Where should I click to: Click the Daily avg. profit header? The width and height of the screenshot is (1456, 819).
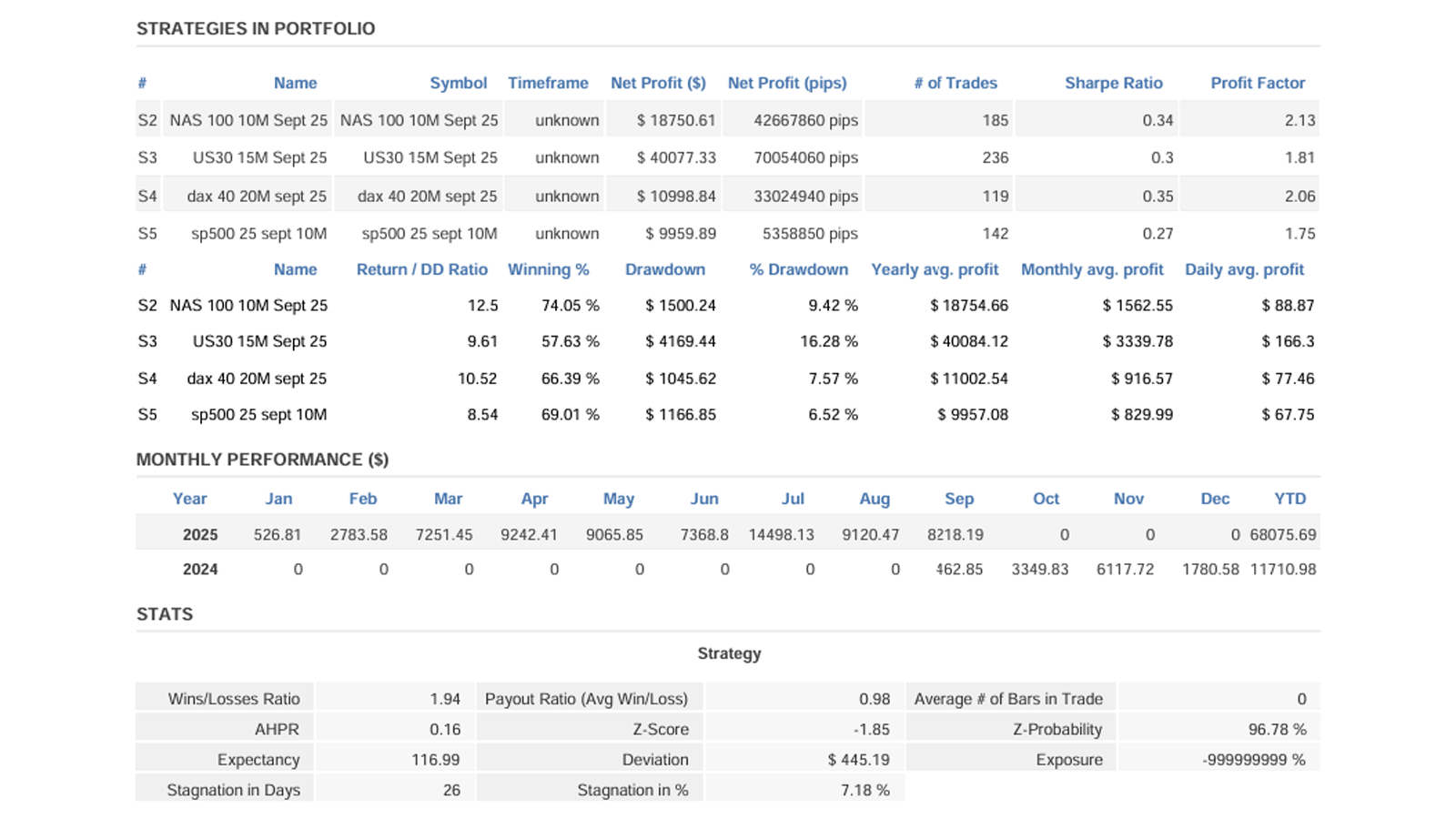click(x=1244, y=269)
